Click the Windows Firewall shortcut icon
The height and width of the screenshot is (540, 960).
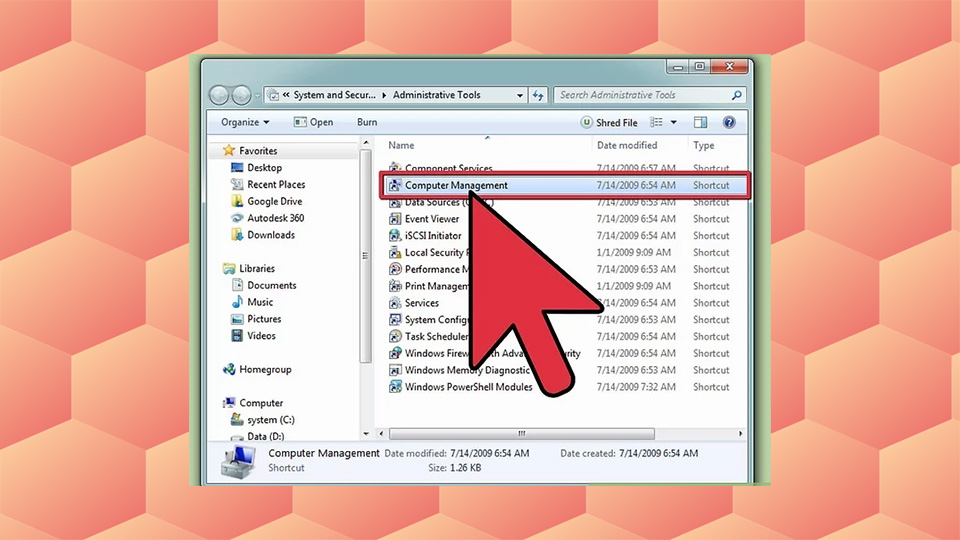pos(395,353)
